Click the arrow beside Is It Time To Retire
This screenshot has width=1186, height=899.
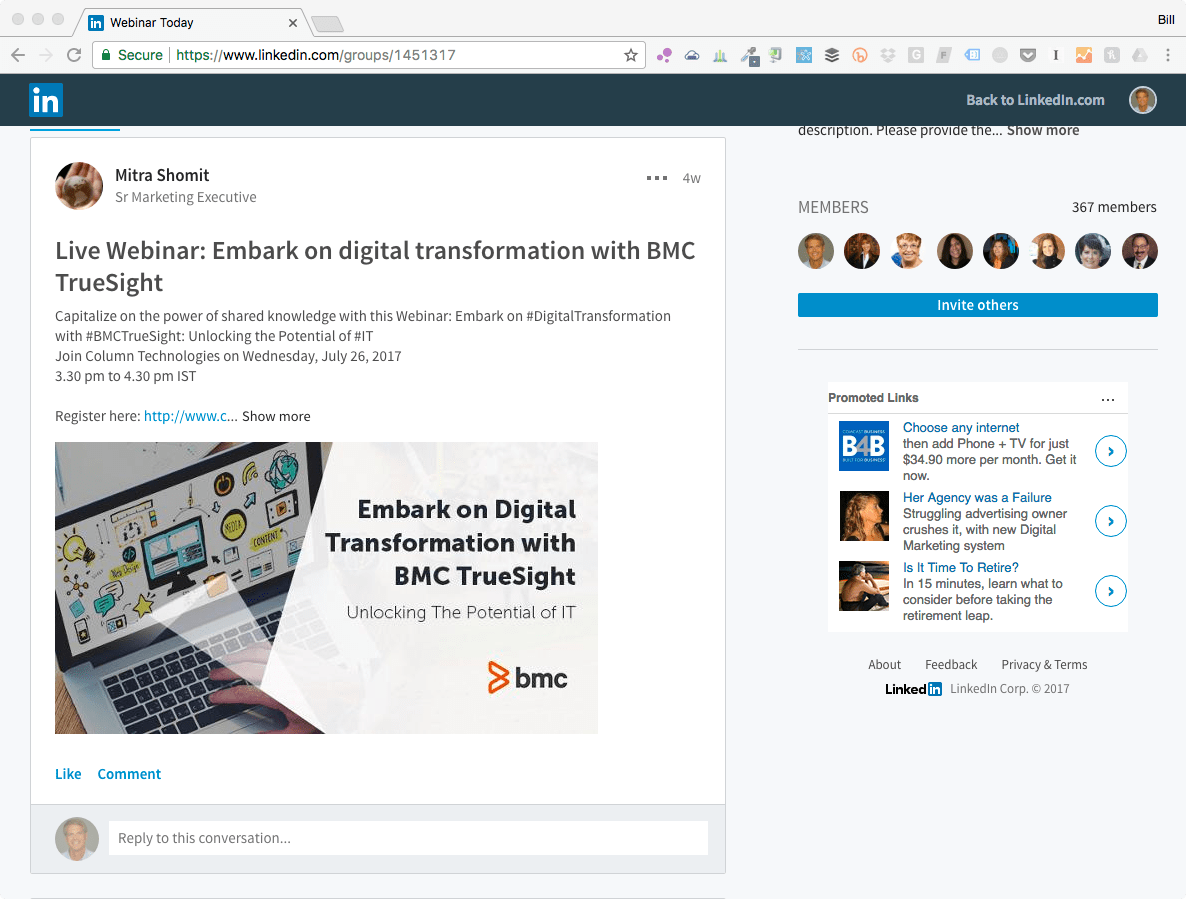pyautogui.click(x=1110, y=591)
